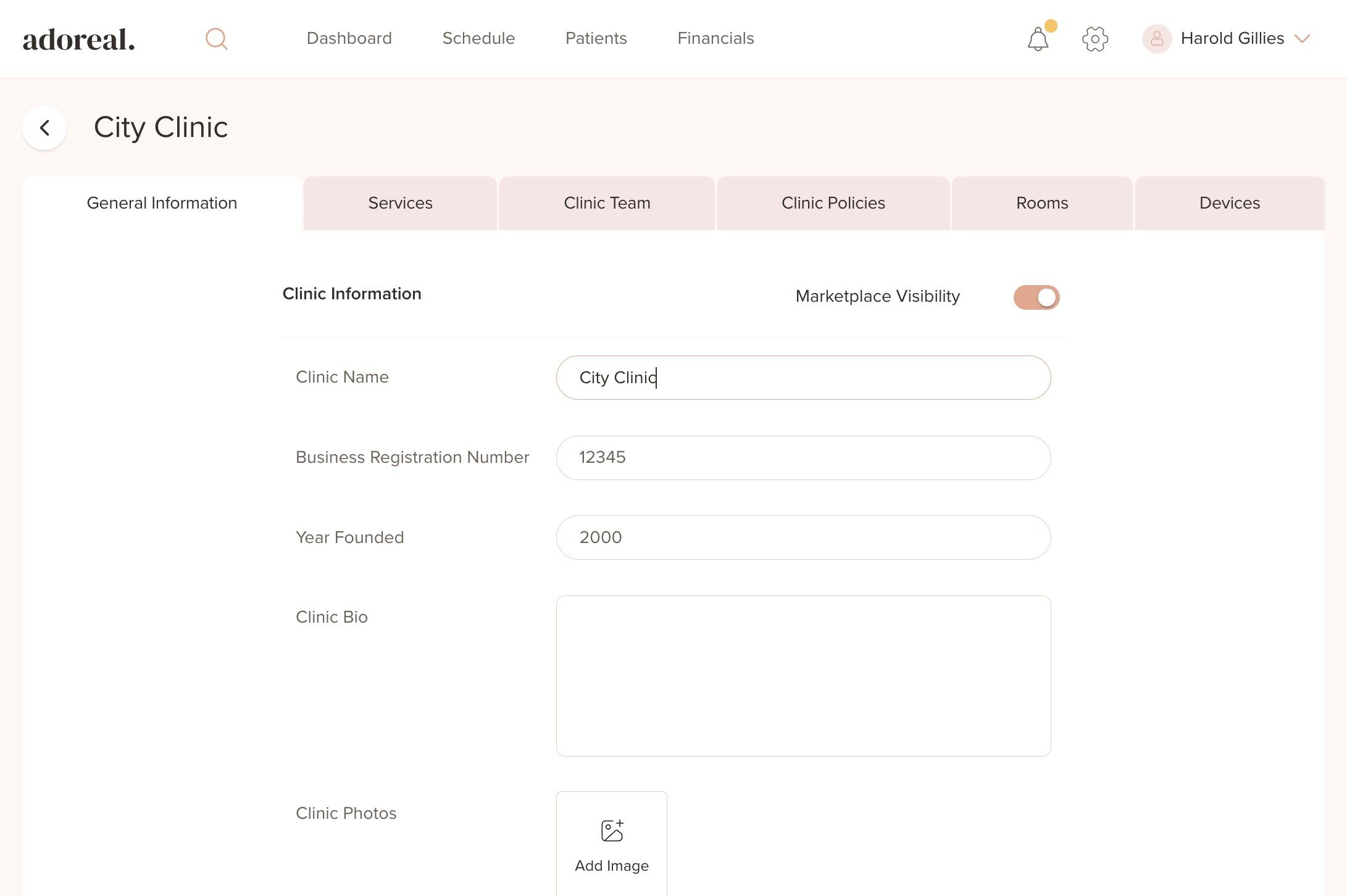Navigate to Dashboard

coord(349,38)
